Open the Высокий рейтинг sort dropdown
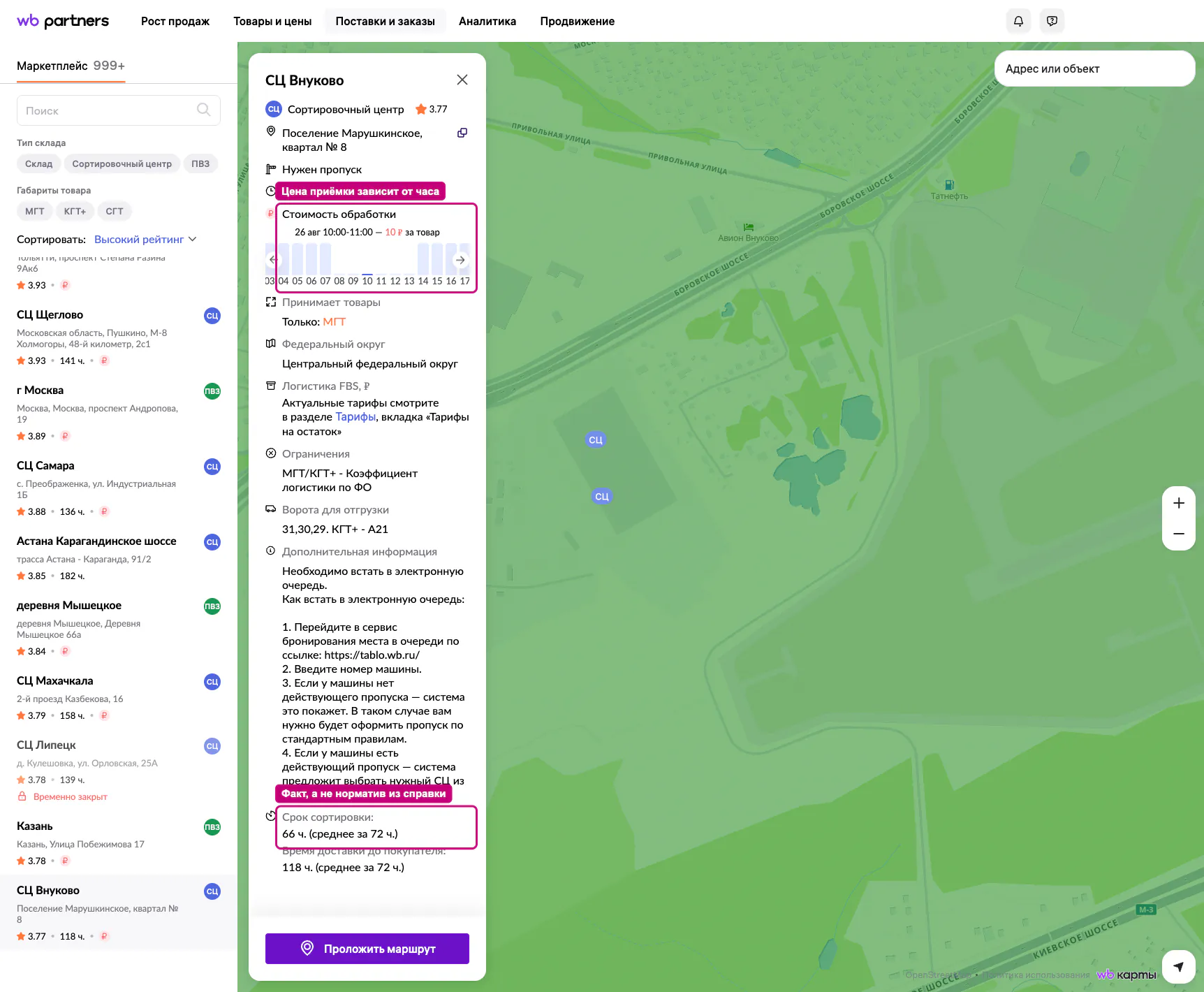 tap(145, 239)
